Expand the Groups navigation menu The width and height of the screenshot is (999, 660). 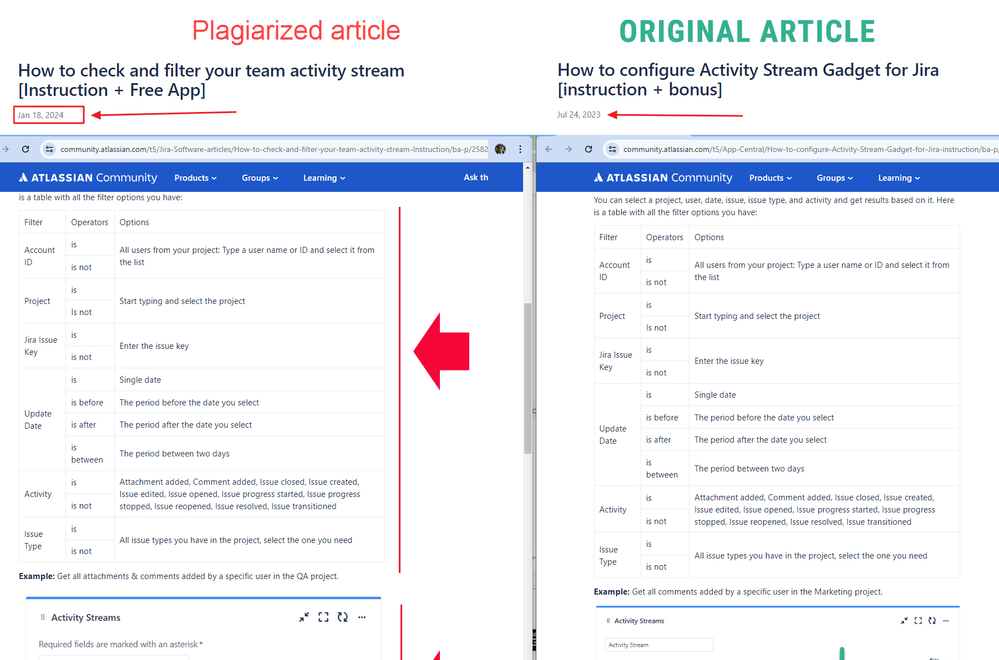(x=259, y=177)
